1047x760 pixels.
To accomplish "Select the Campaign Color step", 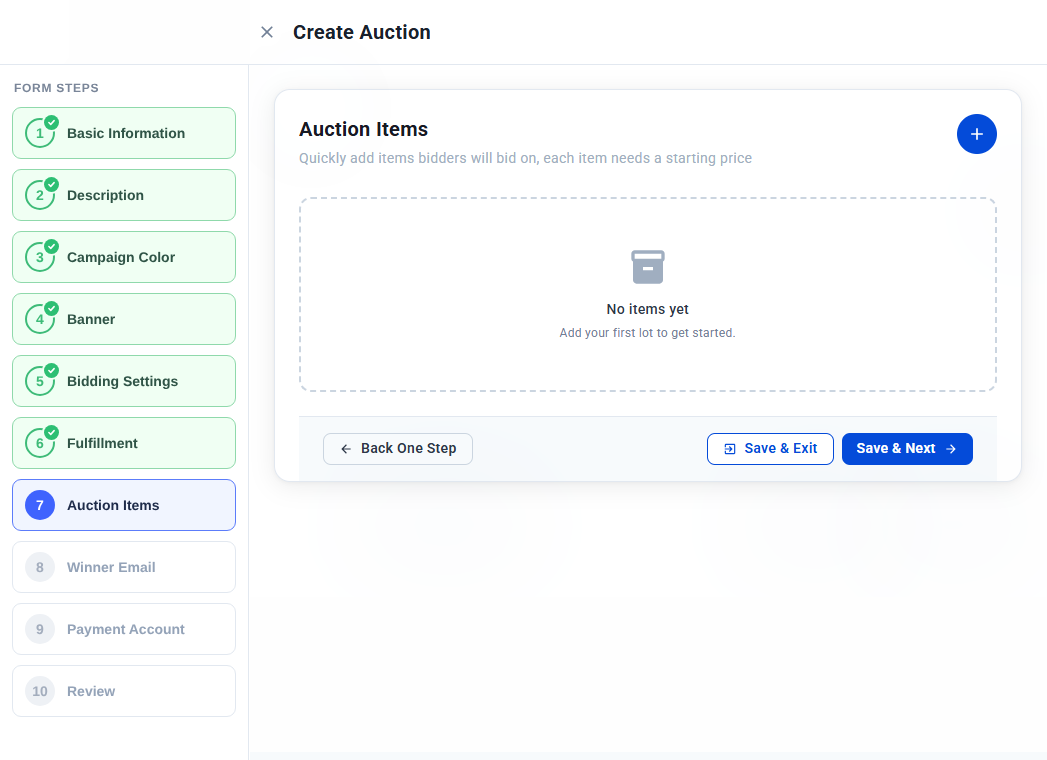I will pos(124,257).
